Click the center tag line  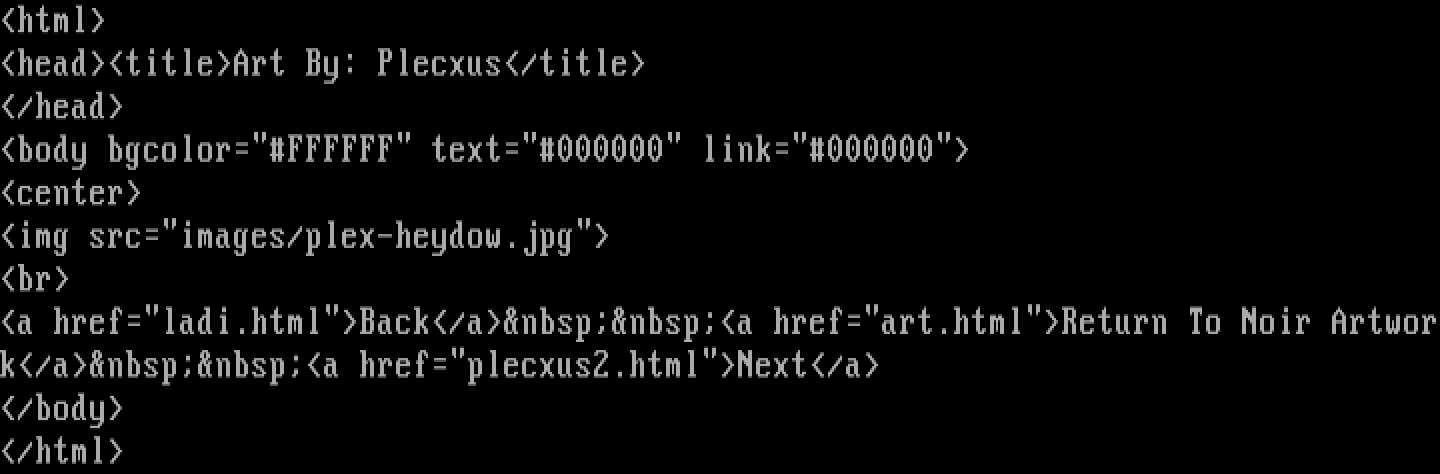tap(71, 193)
